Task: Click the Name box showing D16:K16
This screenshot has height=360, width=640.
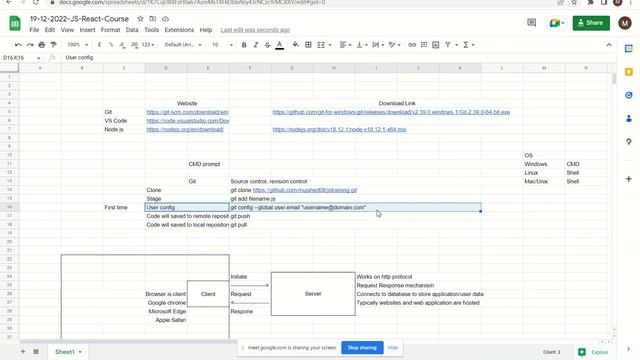Action: pyautogui.click(x=22, y=58)
